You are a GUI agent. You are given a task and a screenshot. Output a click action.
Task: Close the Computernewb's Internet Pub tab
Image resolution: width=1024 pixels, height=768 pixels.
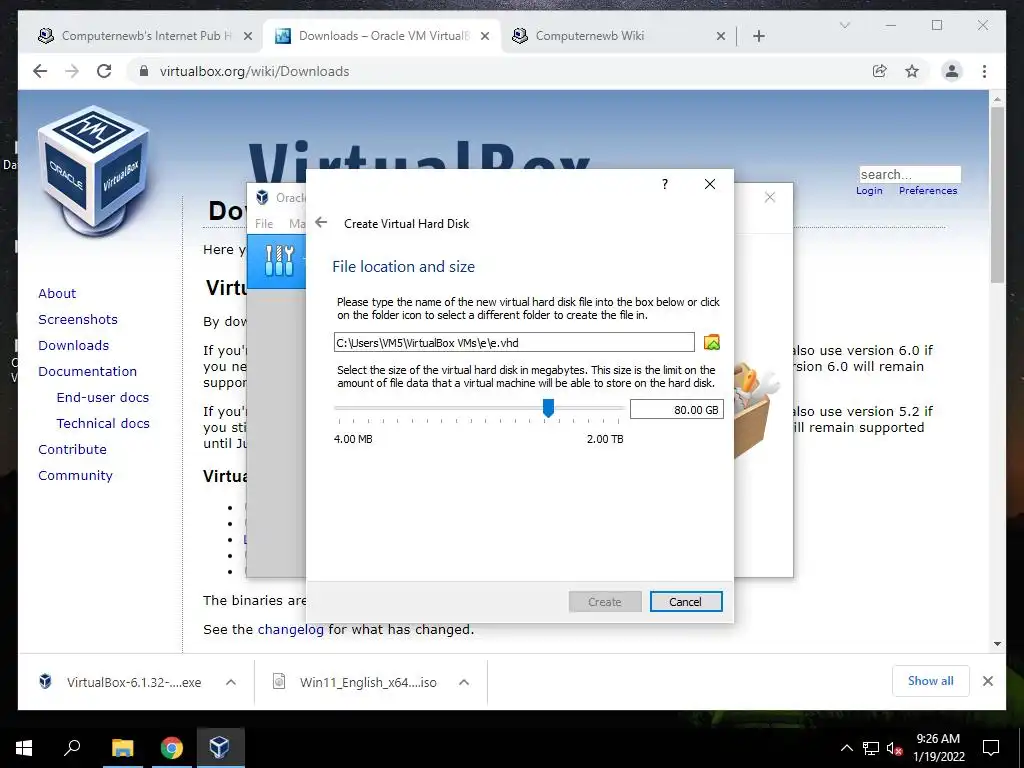[x=248, y=36]
